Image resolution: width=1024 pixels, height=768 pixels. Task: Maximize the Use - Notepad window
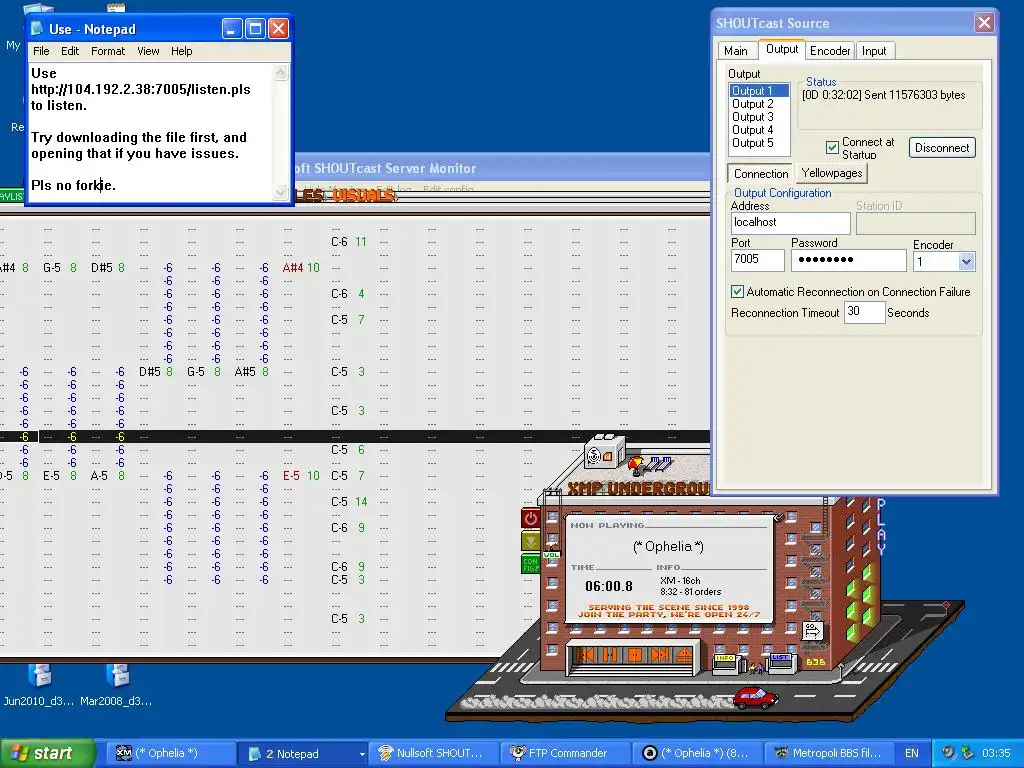click(x=255, y=28)
